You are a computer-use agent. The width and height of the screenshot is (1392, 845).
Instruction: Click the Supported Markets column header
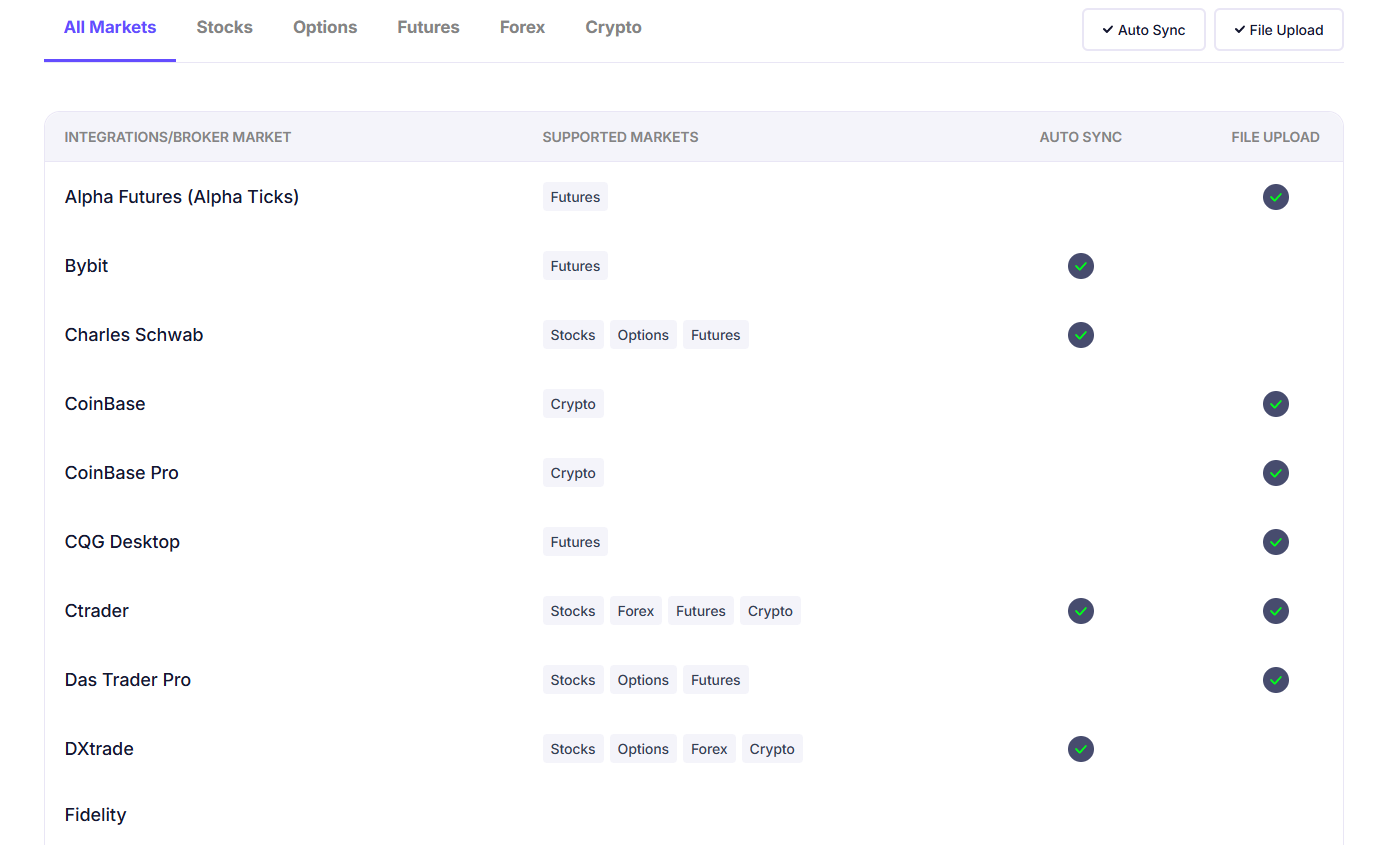[620, 137]
